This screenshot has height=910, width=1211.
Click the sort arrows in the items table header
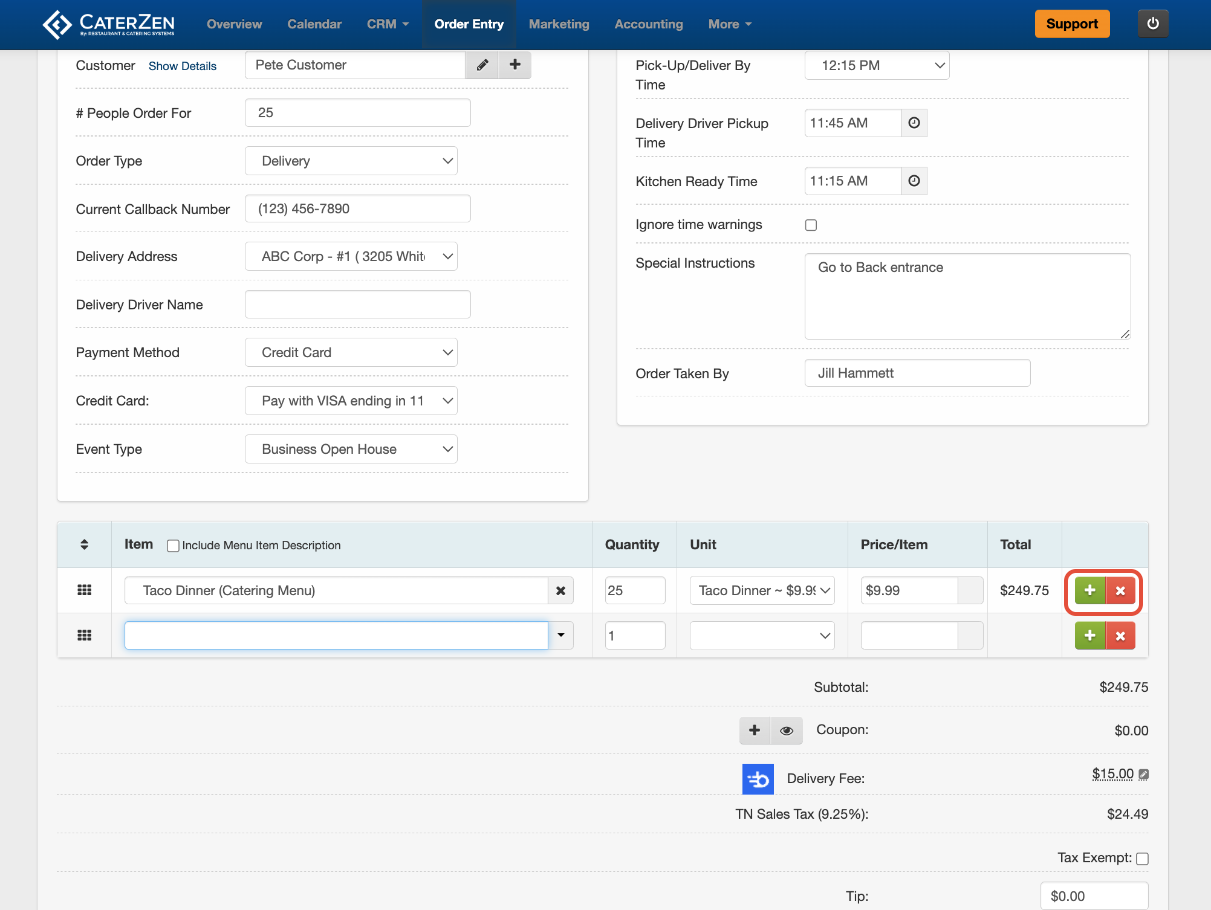pos(84,545)
